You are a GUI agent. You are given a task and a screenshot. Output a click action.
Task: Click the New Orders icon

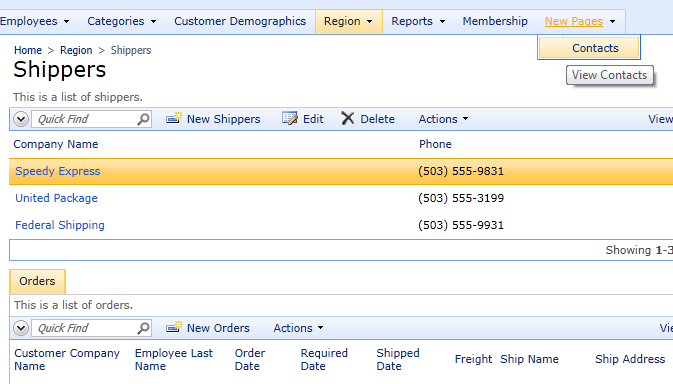(174, 327)
